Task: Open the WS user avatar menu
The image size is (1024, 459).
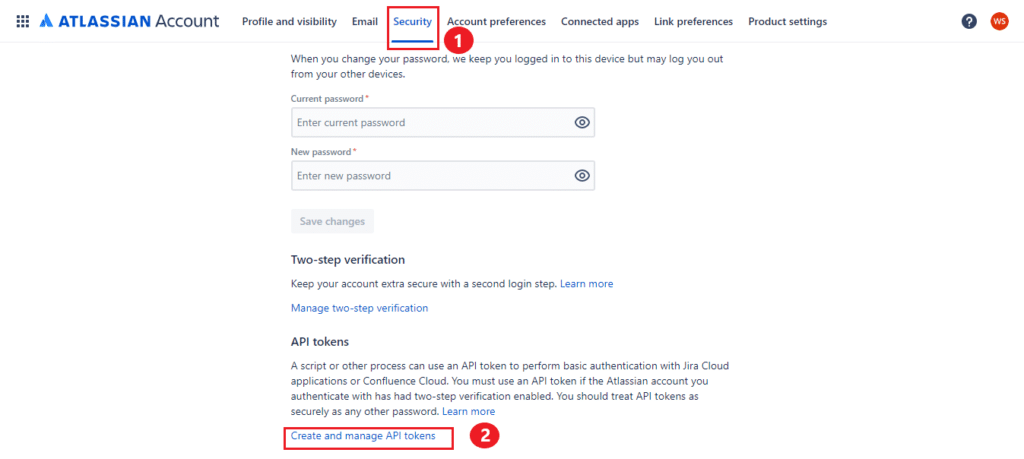Action: [x=999, y=21]
